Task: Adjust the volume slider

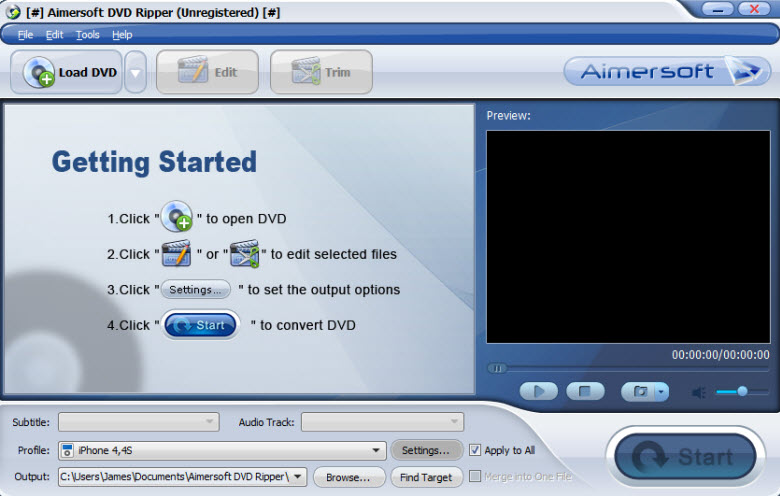Action: pyautogui.click(x=742, y=392)
